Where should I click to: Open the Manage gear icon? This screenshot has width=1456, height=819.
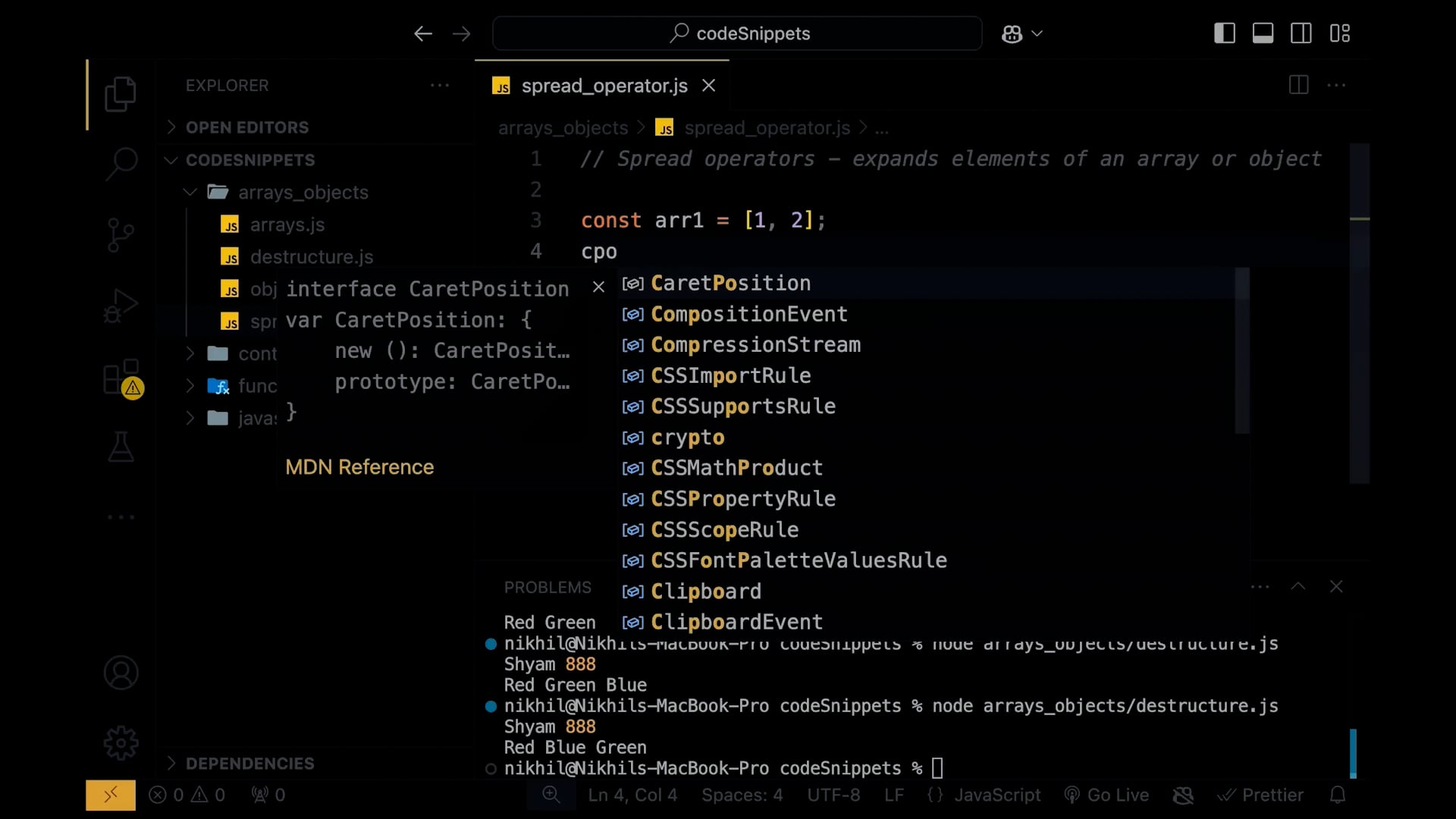[121, 743]
